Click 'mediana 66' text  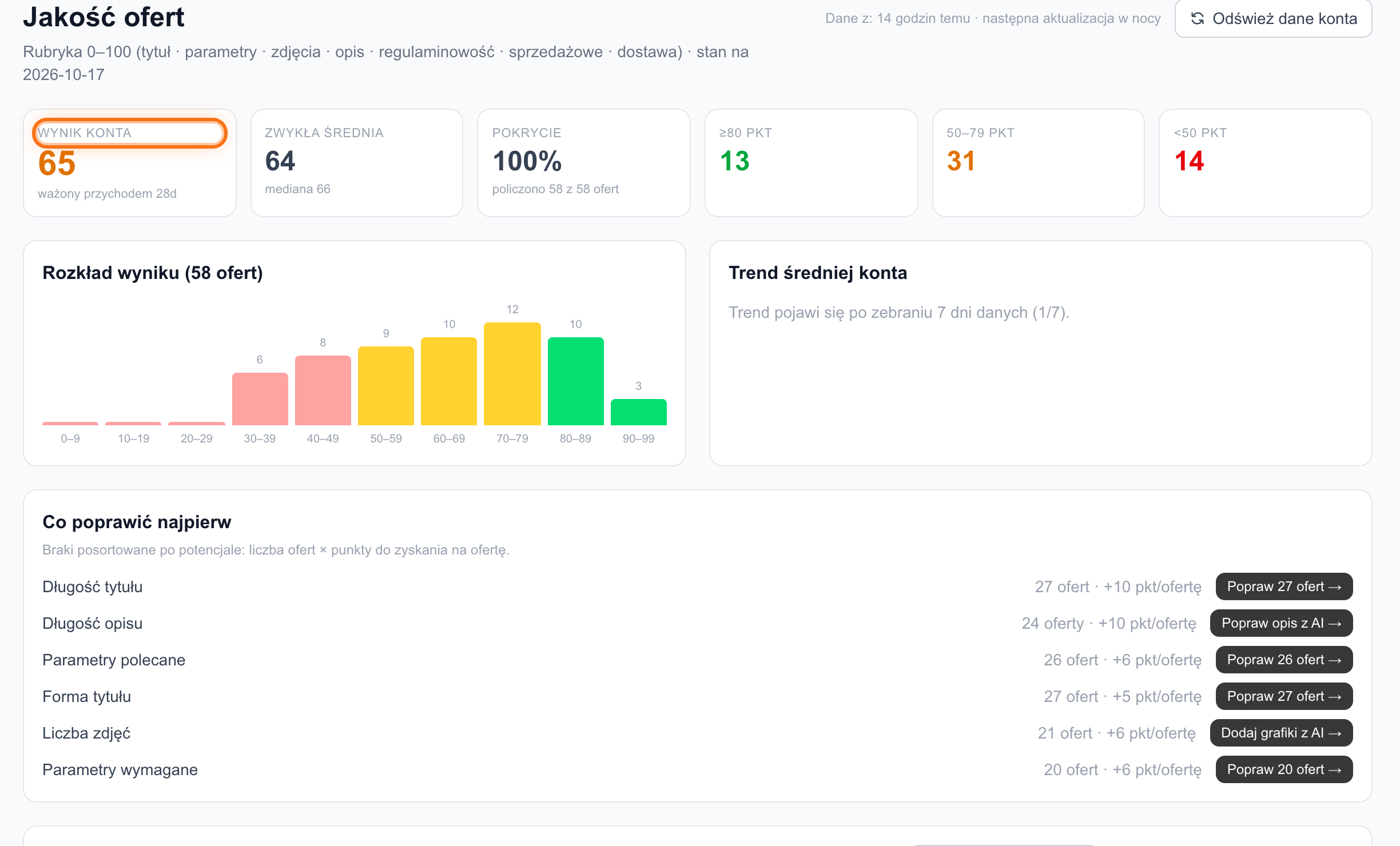click(297, 189)
